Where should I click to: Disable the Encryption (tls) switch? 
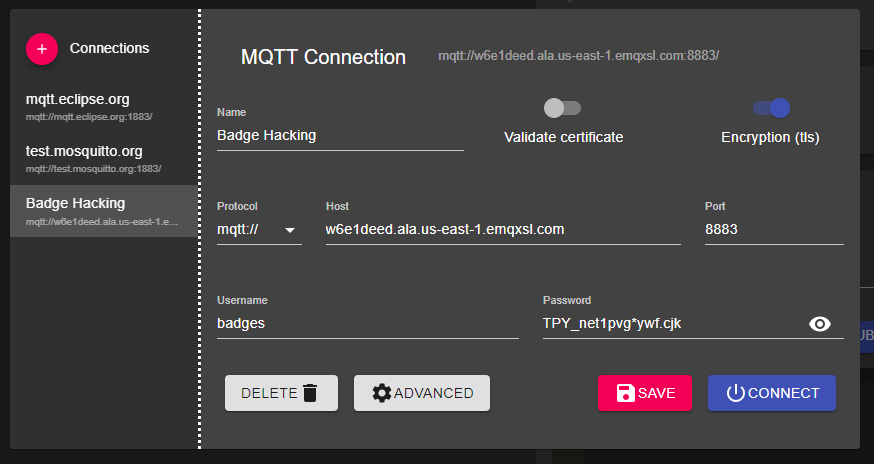click(771, 108)
